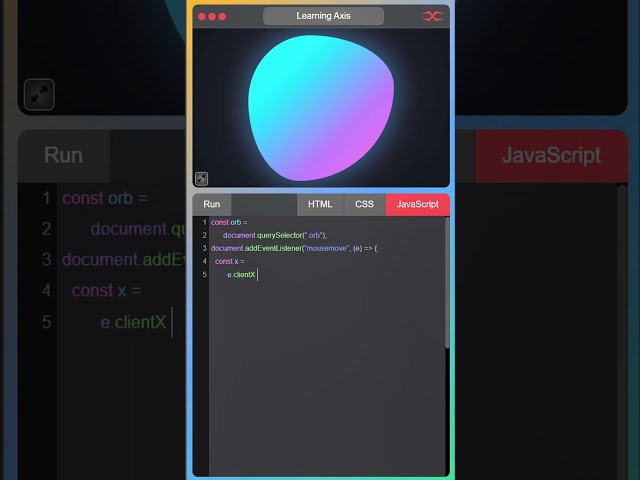Click large background text "e.clientX"
Image resolution: width=640 pixels, height=480 pixels.
[x=133, y=322]
